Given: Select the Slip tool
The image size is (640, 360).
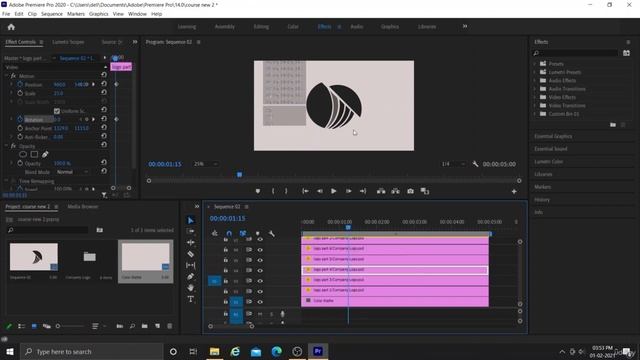Looking at the screenshot, I should tap(191, 265).
